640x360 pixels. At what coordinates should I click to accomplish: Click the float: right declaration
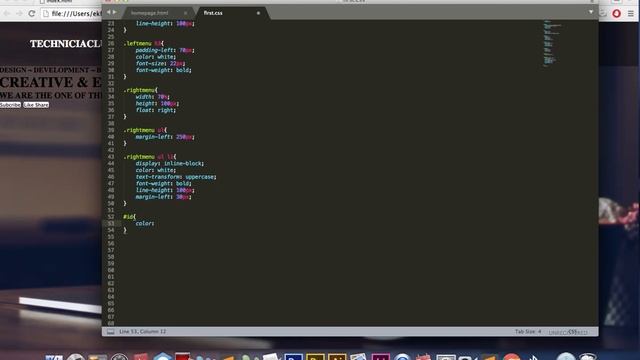pos(156,110)
